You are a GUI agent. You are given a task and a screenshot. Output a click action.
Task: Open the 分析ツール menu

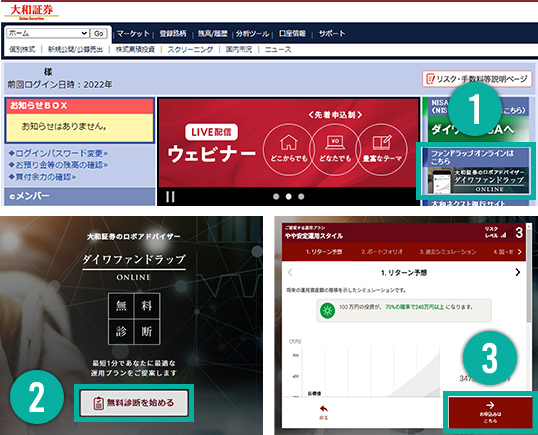(x=253, y=34)
